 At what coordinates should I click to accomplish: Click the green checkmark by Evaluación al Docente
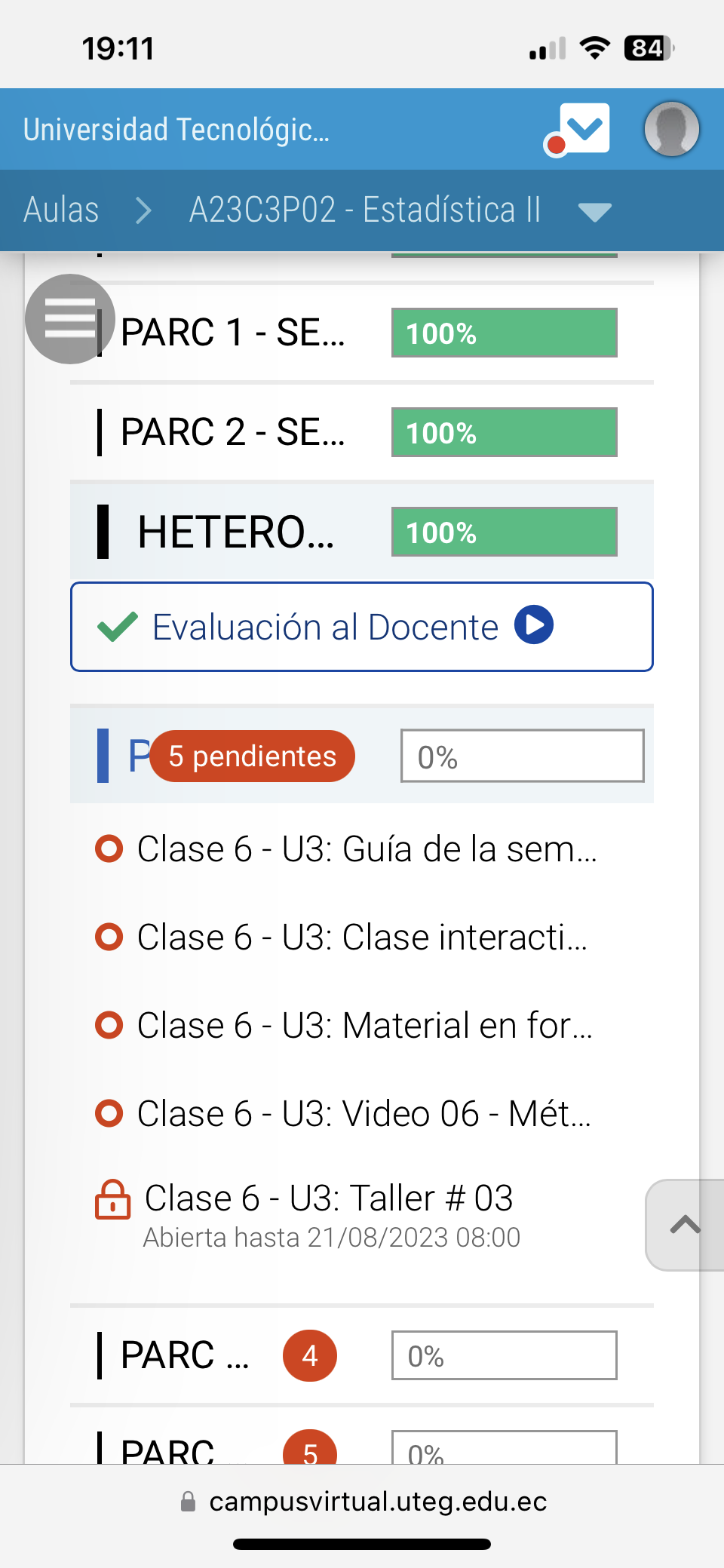click(x=118, y=627)
